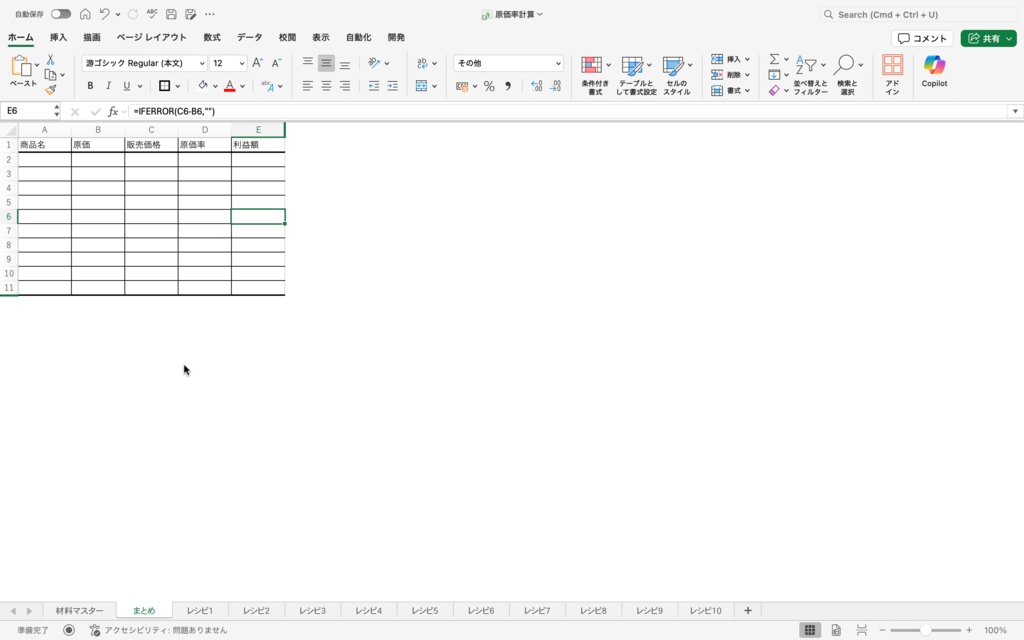Apply the fill color bucket
Screen dimensions: 1024x640
tap(202, 86)
